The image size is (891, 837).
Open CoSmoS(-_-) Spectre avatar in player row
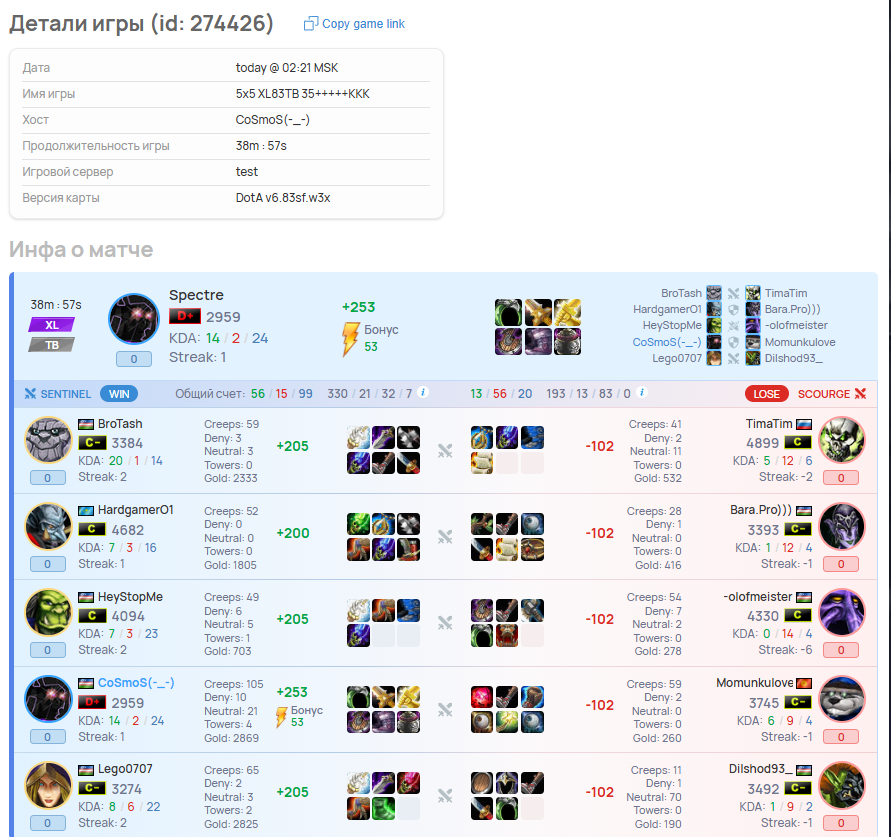pos(48,699)
